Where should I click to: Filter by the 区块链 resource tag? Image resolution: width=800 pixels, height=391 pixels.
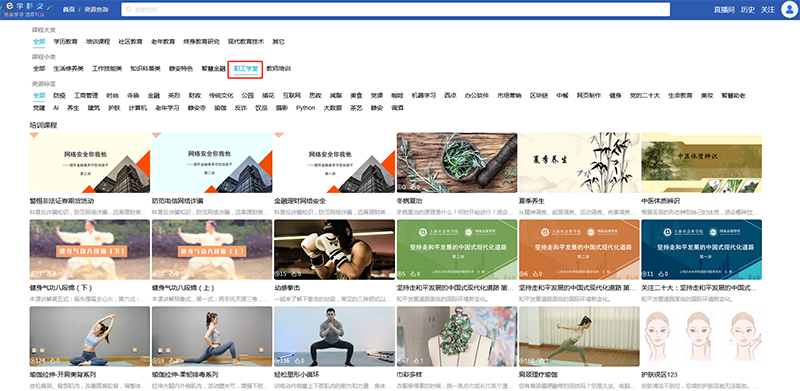539,95
